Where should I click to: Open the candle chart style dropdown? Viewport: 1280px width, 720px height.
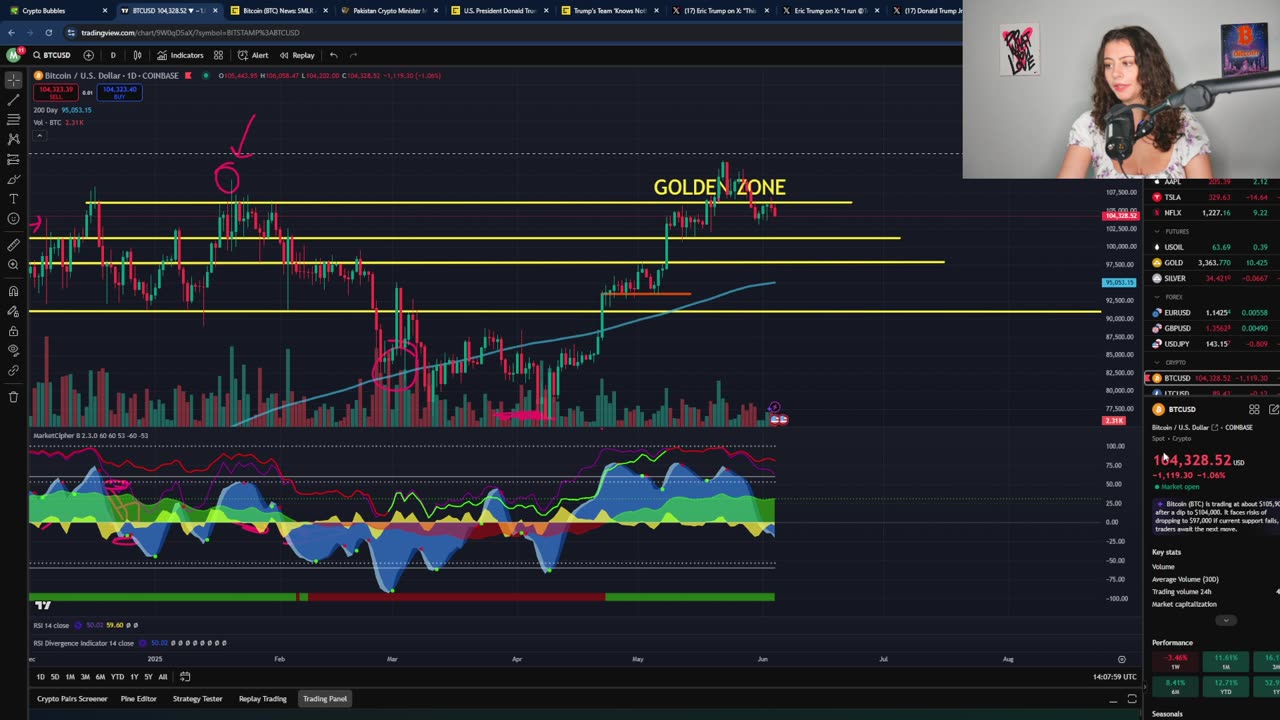tap(137, 55)
